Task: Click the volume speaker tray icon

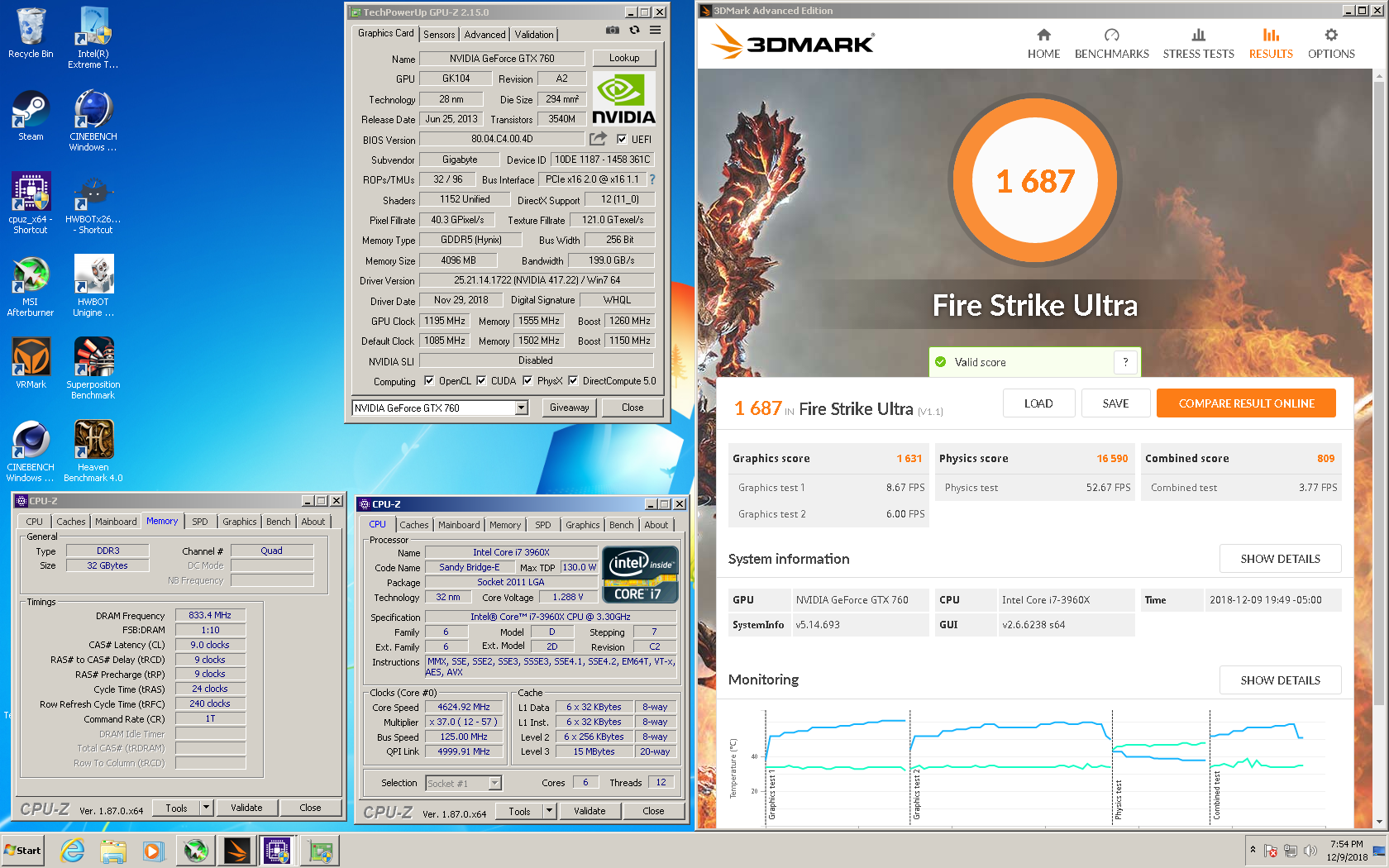Action: [1310, 851]
